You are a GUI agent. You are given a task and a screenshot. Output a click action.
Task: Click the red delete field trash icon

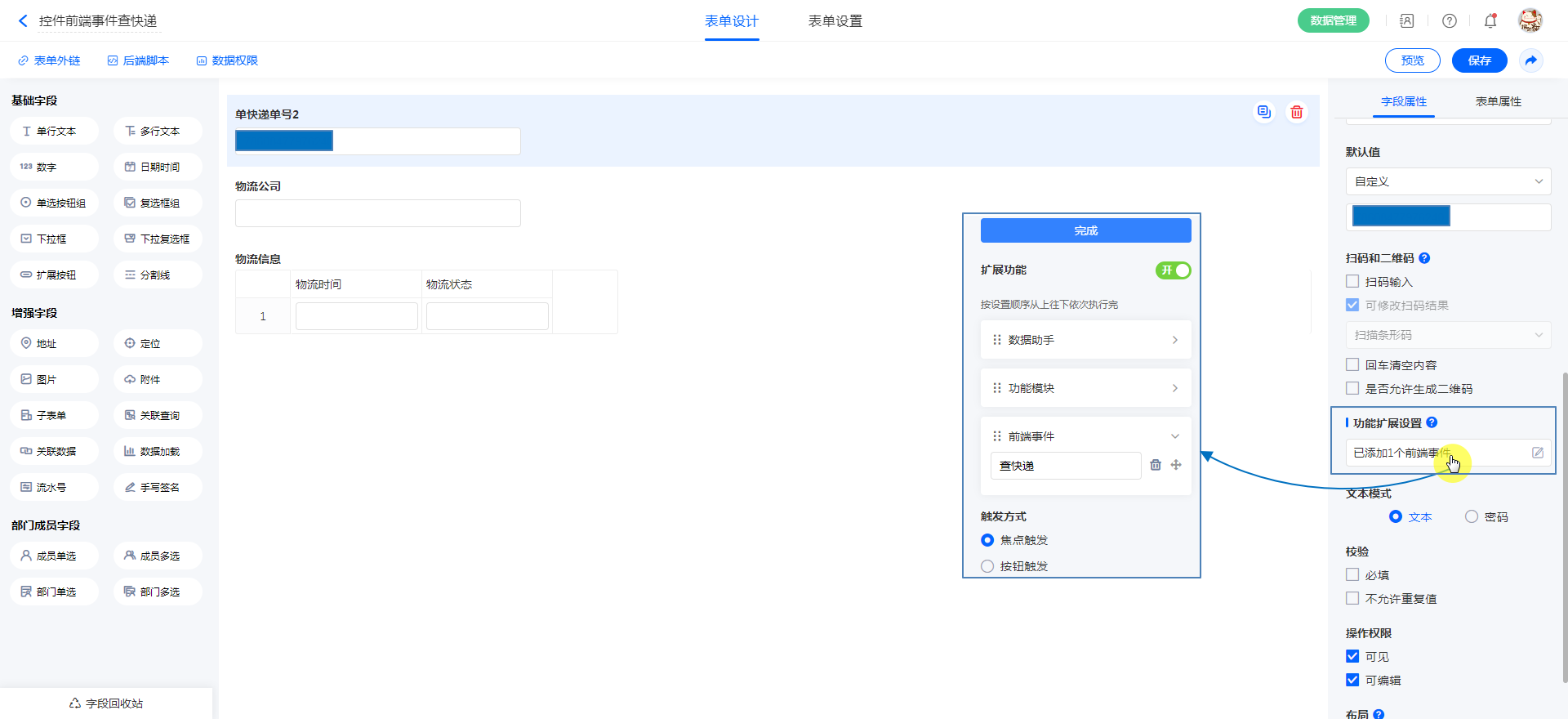[x=1296, y=112]
